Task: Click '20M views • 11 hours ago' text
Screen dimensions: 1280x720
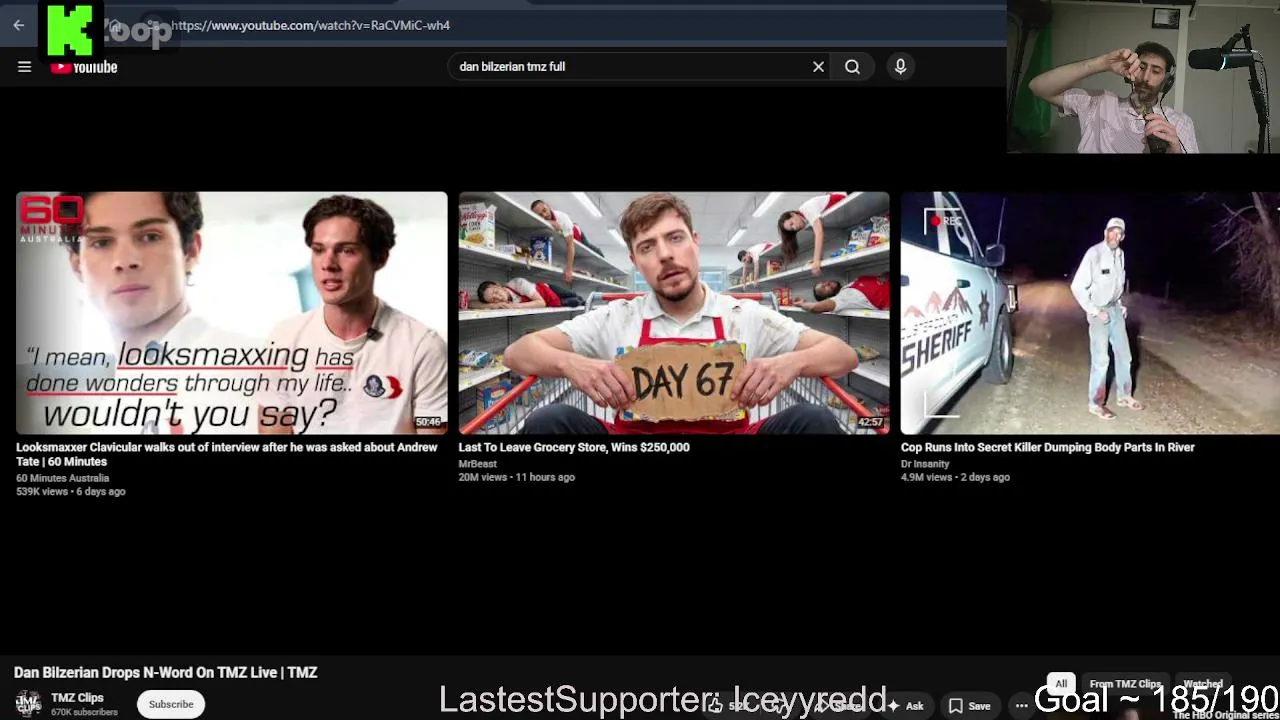Action: coord(516,478)
